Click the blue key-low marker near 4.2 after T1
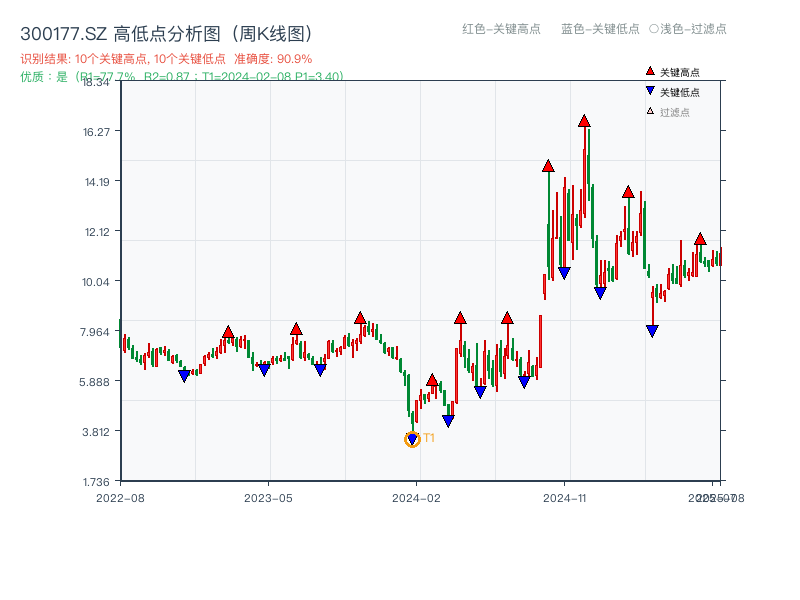This screenshot has height=600, width=800. tap(448, 421)
